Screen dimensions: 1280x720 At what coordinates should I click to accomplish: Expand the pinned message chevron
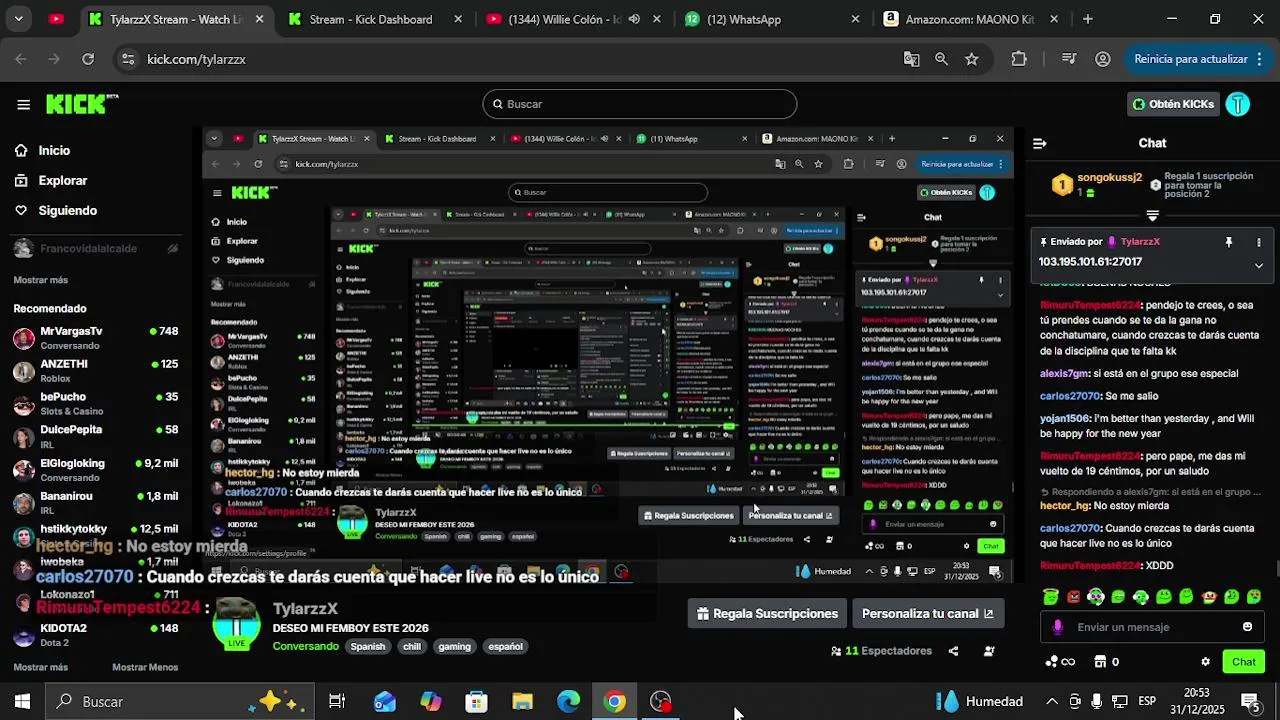tap(1259, 265)
